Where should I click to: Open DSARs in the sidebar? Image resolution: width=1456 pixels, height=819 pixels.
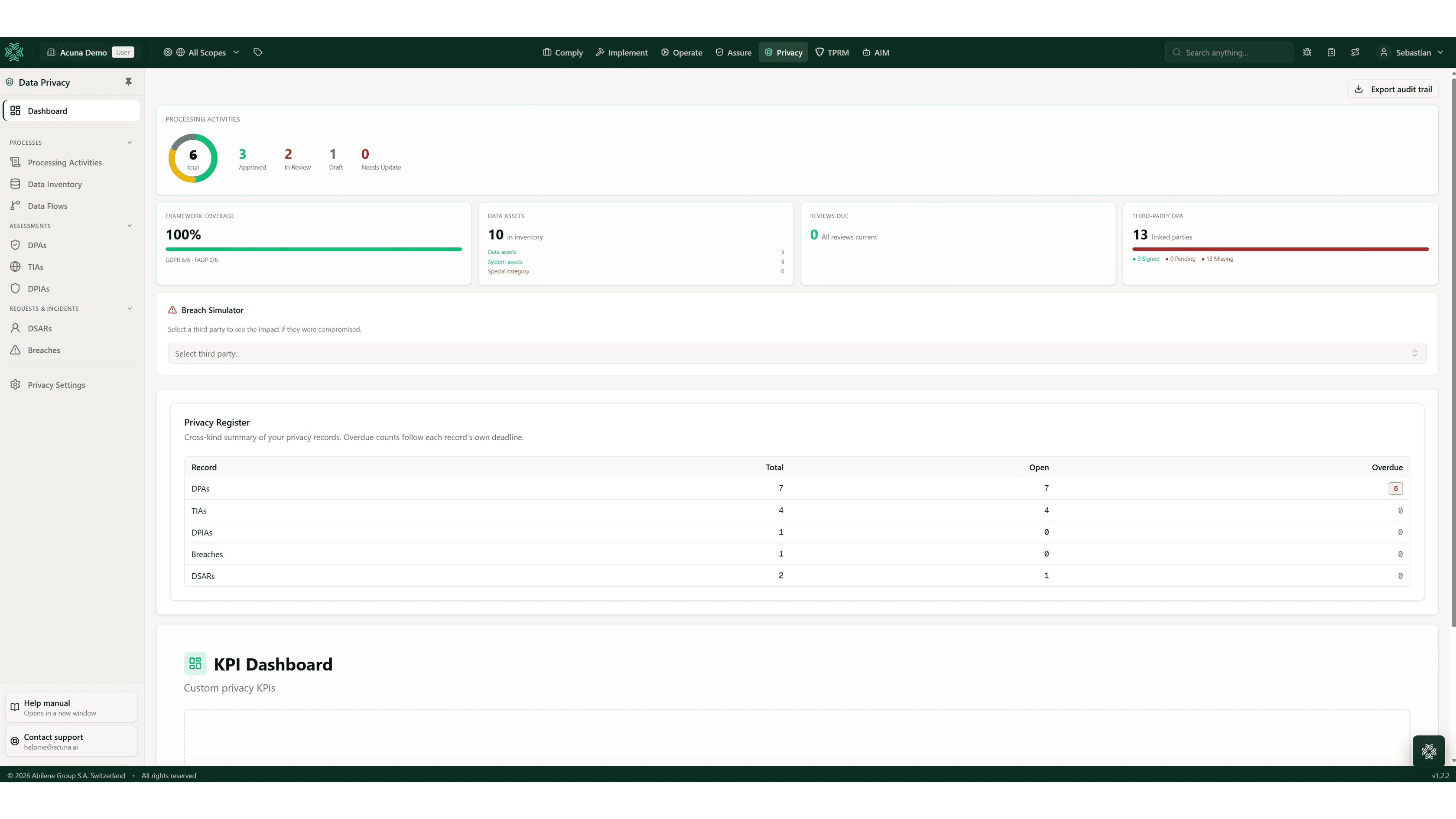click(71, 328)
